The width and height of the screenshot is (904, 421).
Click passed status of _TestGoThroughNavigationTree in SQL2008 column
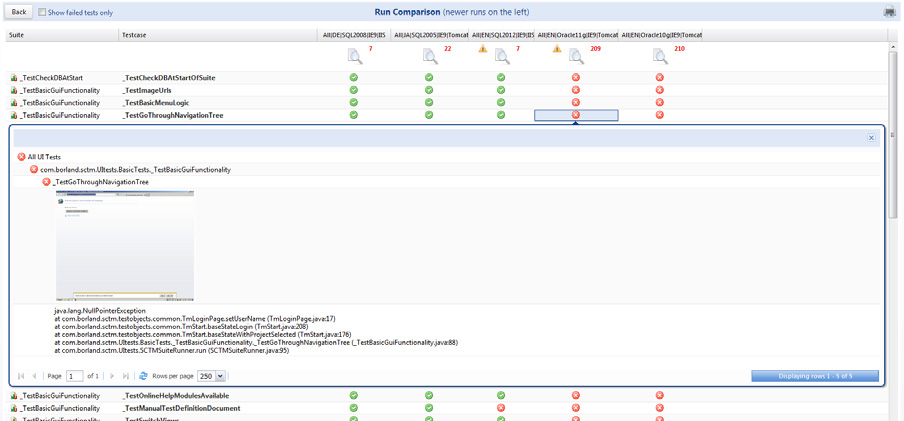coord(354,115)
